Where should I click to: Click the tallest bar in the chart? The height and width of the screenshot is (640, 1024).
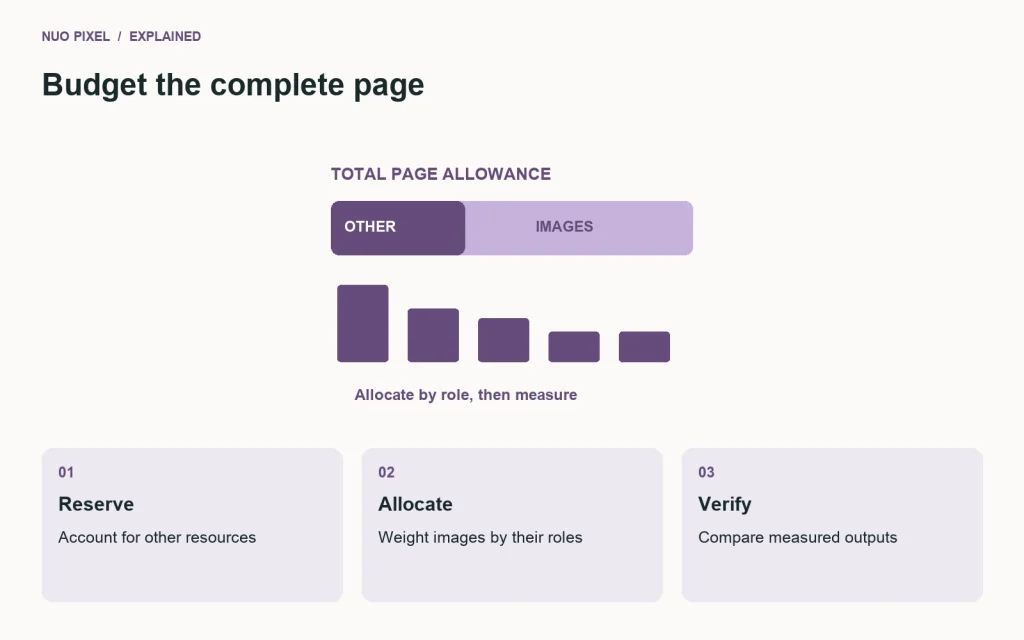362,323
